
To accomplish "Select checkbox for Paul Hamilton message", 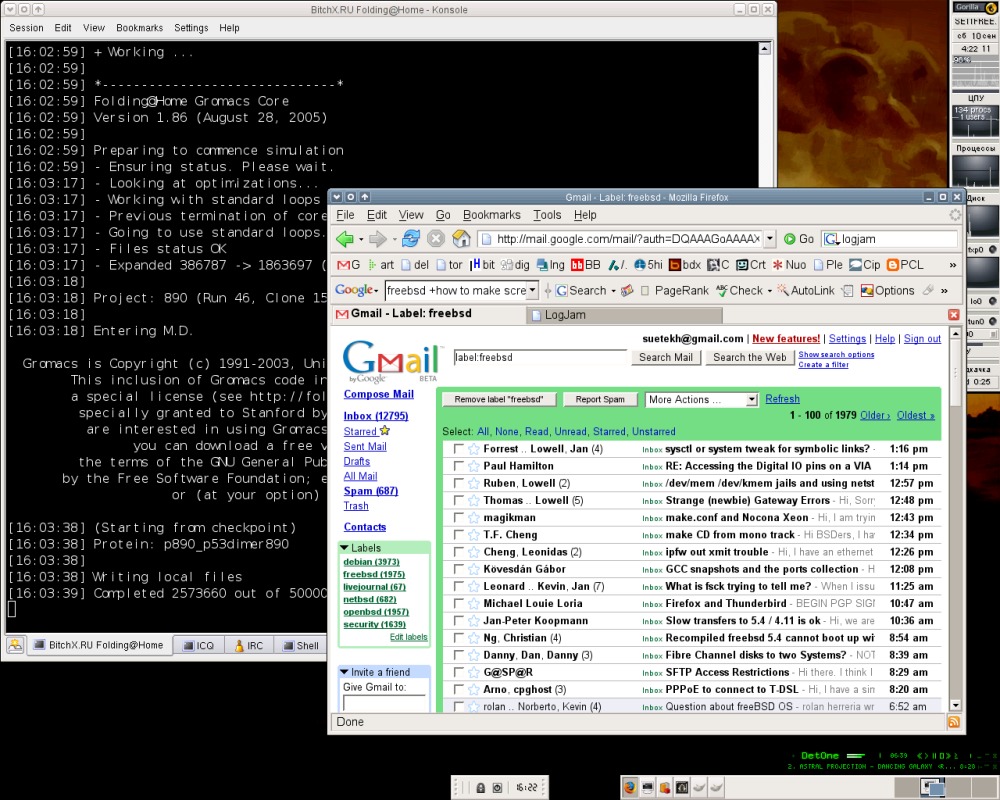I will tap(458, 466).
